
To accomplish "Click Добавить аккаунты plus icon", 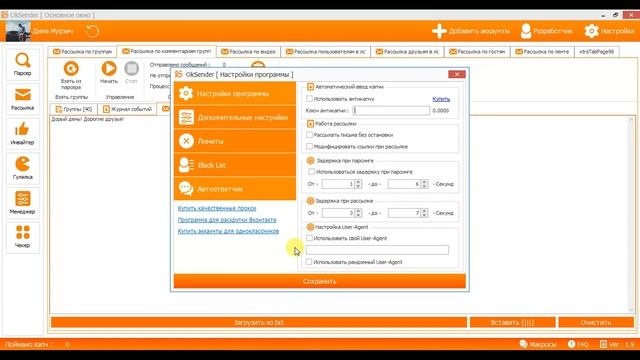I will coord(439,31).
